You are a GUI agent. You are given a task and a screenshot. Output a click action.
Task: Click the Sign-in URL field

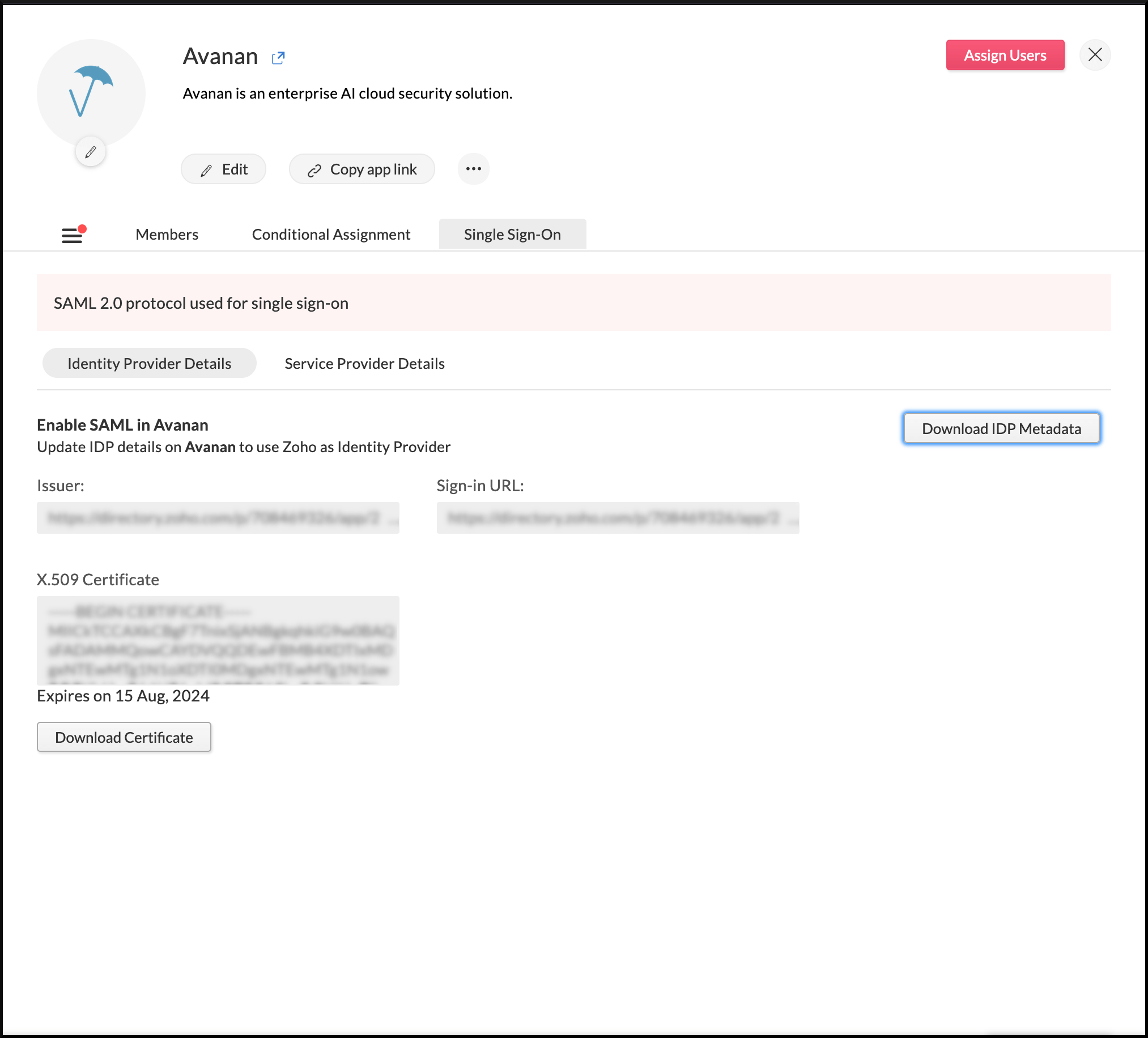[x=618, y=517]
